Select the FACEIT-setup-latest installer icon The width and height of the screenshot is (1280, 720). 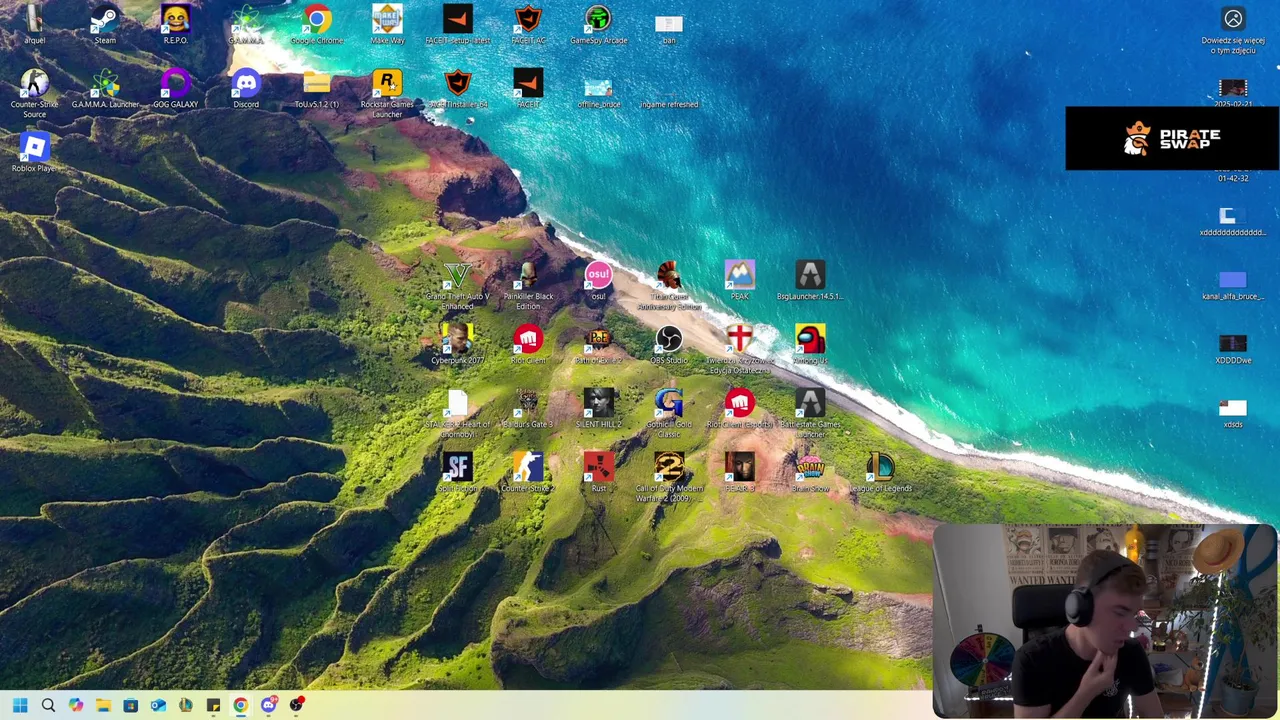[x=457, y=25]
